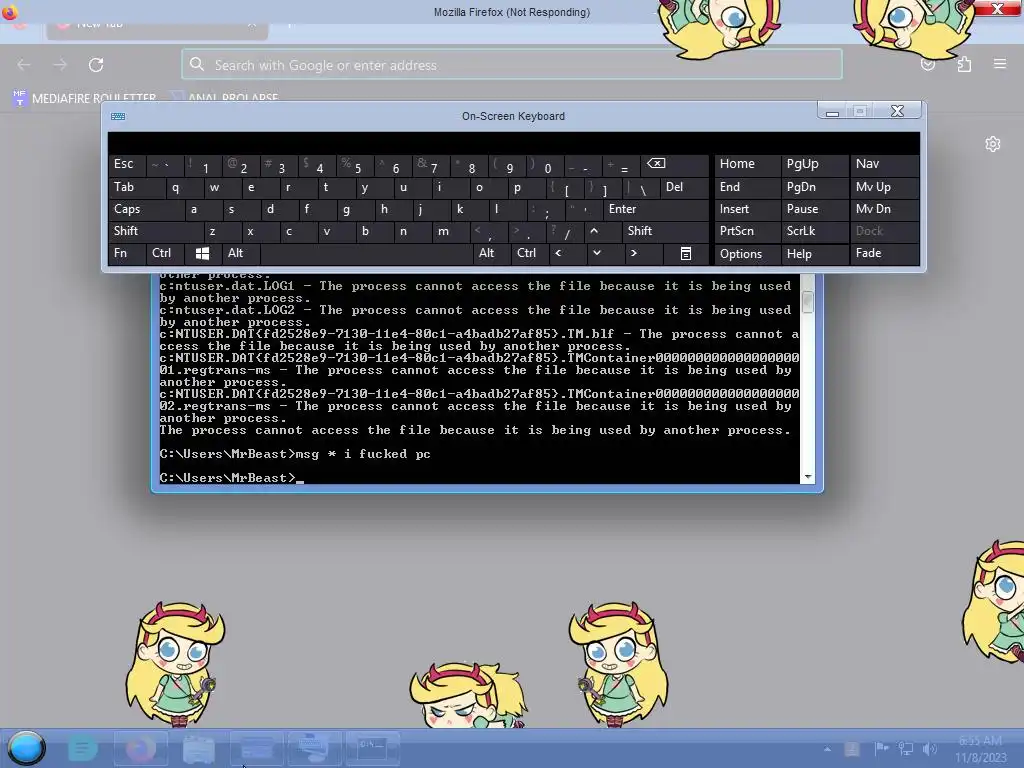Click the Enter key on the keyboard
The width and height of the screenshot is (1024, 768).
click(x=655, y=210)
